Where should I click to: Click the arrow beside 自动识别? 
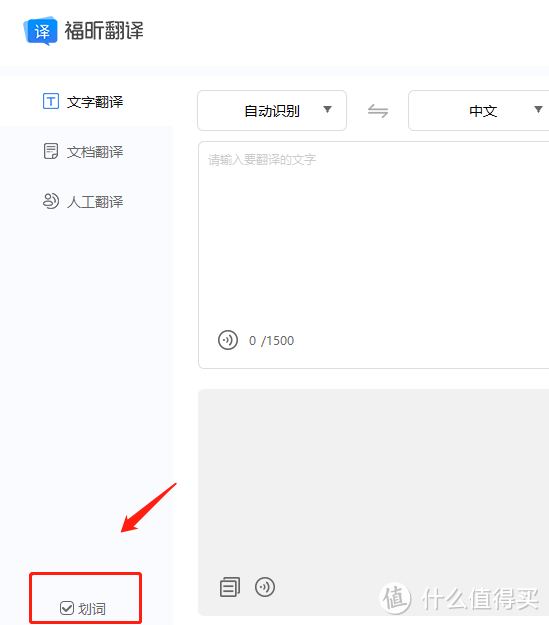327,109
